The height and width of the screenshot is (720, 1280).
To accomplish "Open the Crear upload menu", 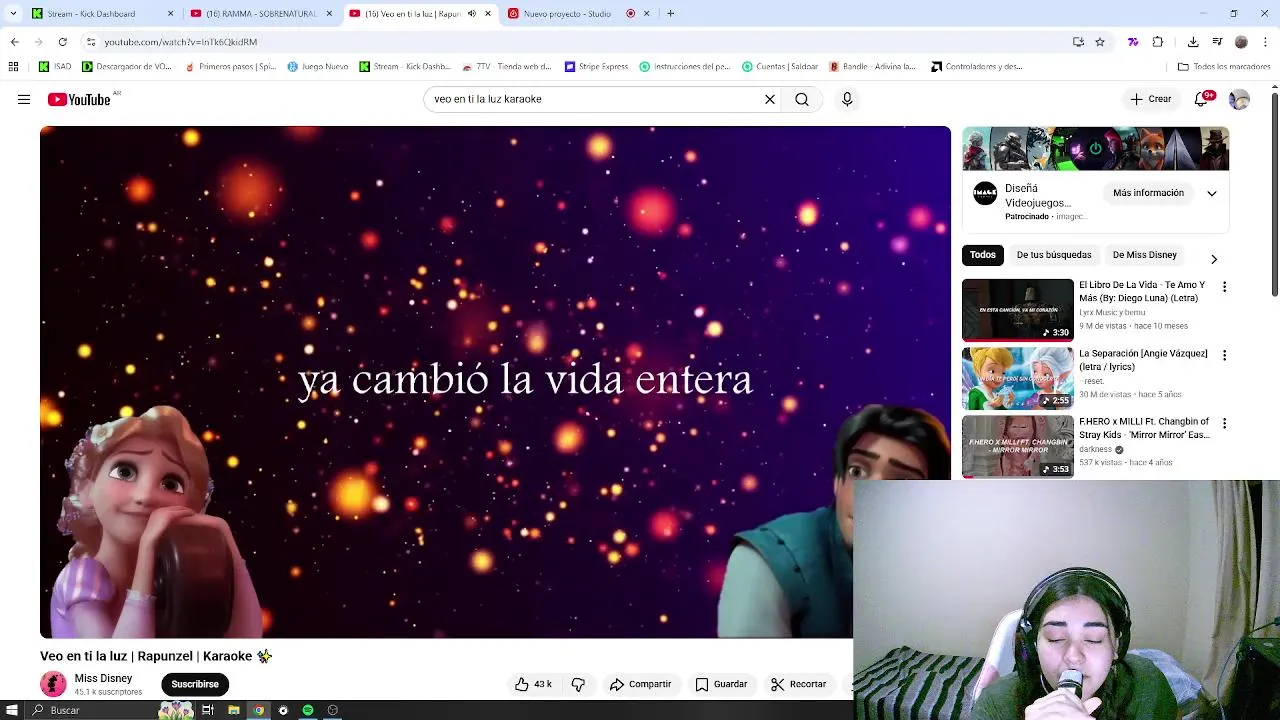I will (x=1150, y=99).
